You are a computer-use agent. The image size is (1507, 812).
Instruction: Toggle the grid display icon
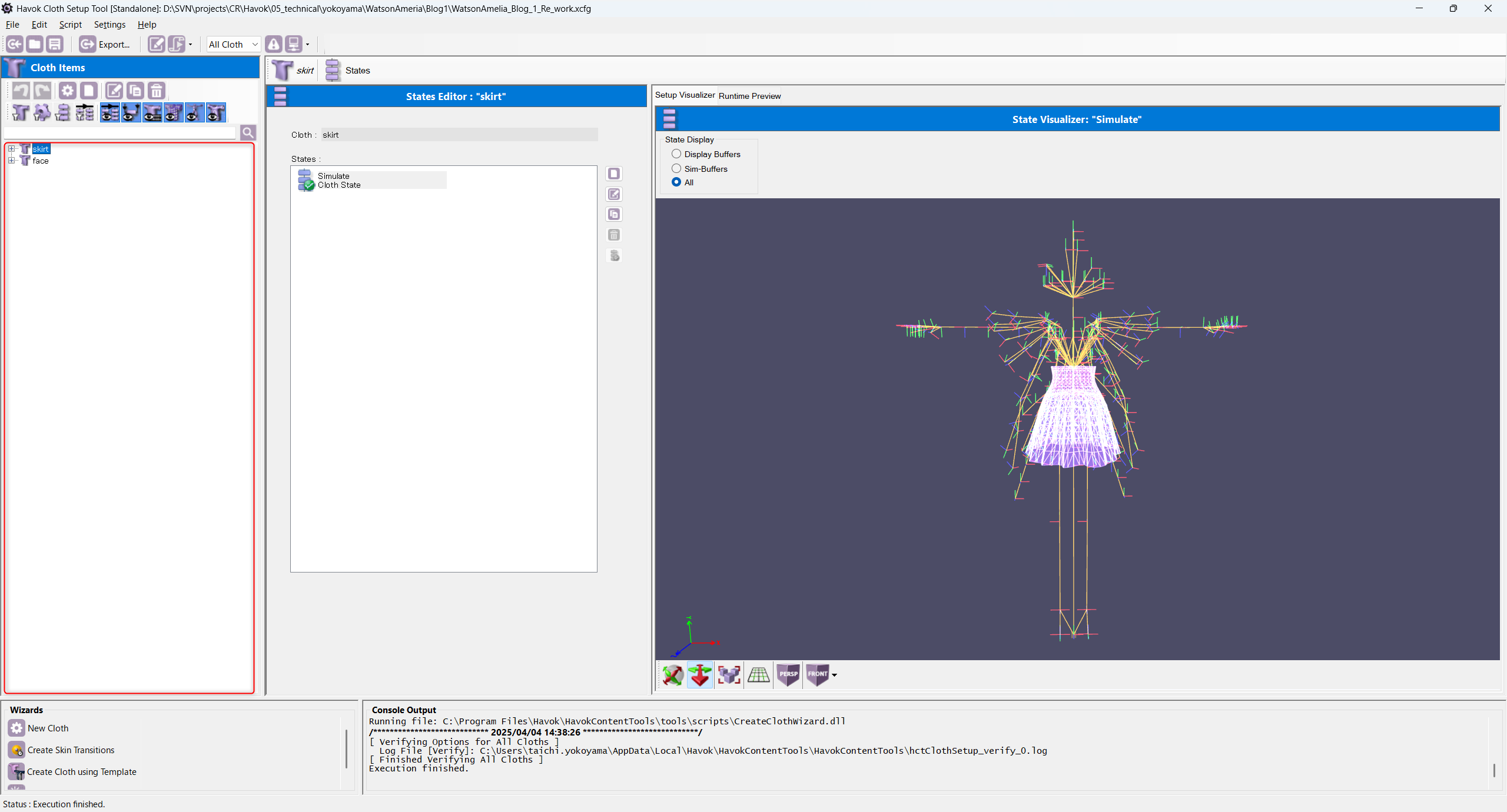point(758,675)
